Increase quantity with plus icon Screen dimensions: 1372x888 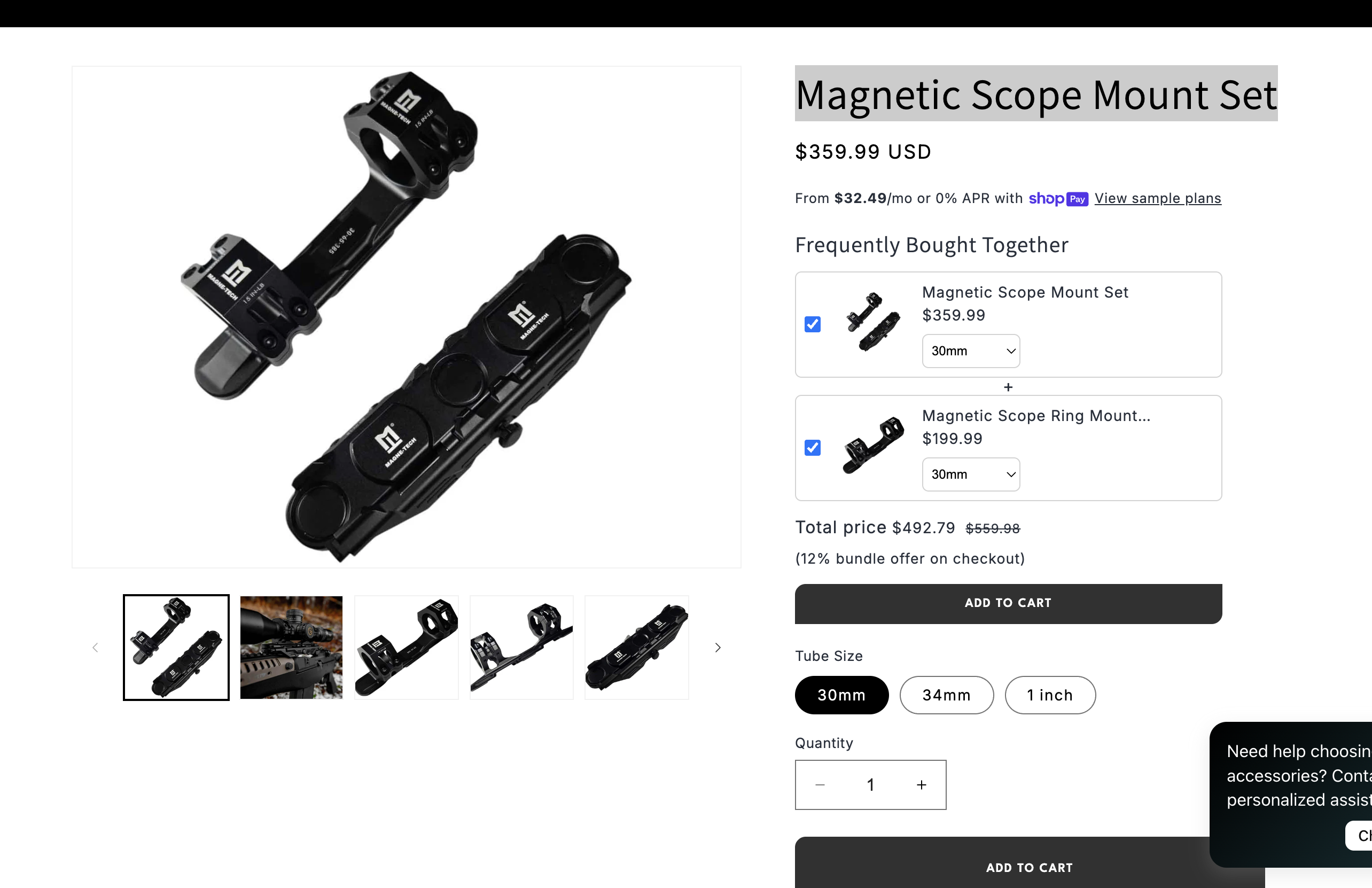click(x=921, y=785)
